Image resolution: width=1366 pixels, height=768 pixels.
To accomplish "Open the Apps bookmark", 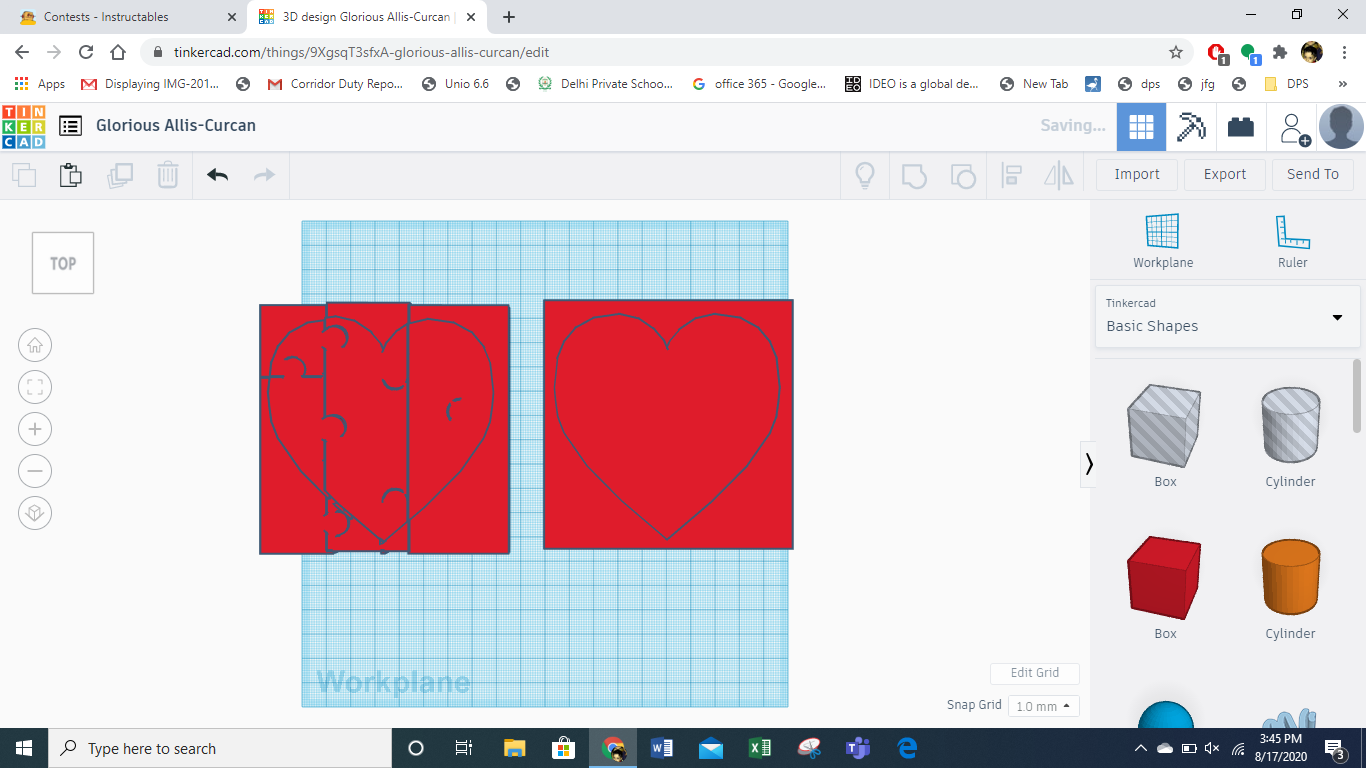I will [x=41, y=84].
